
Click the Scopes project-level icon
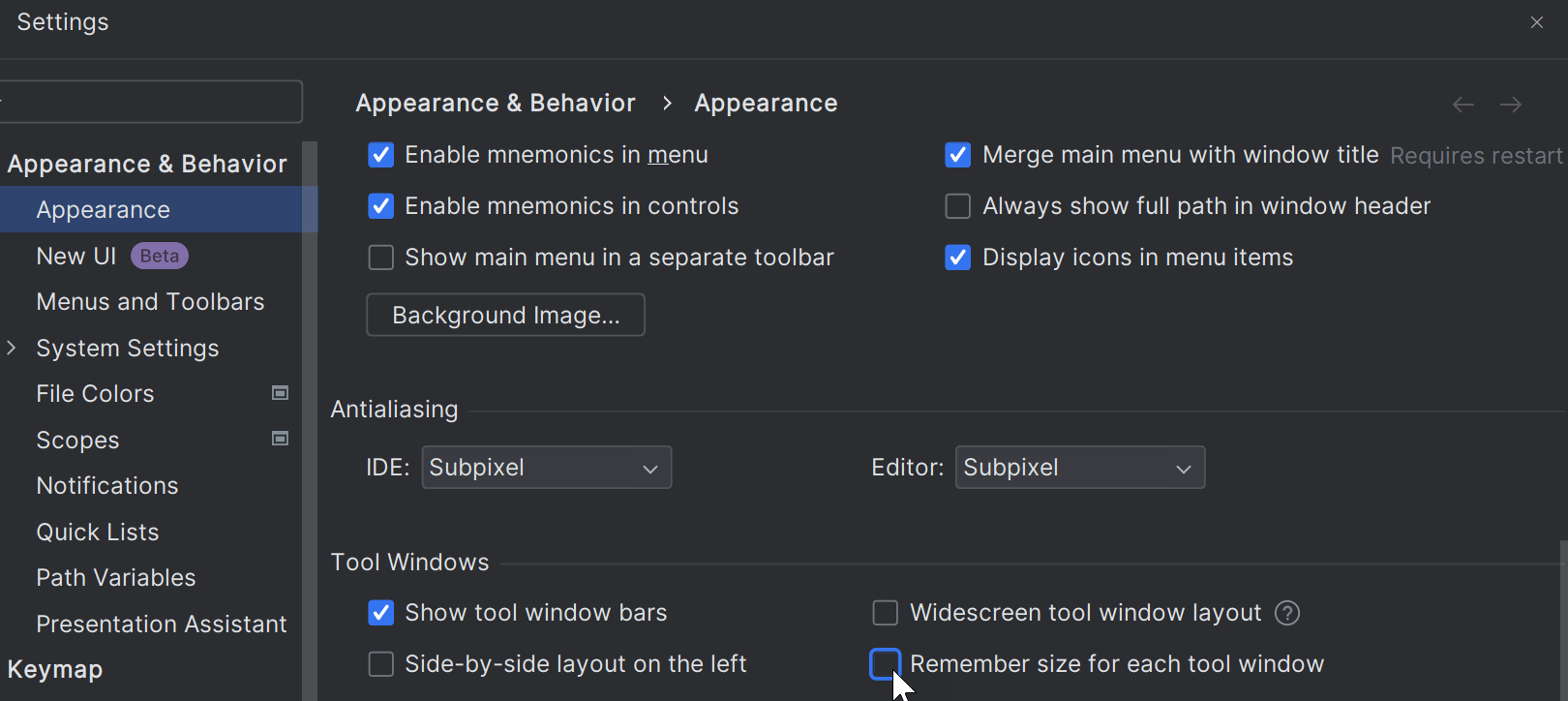[280, 439]
